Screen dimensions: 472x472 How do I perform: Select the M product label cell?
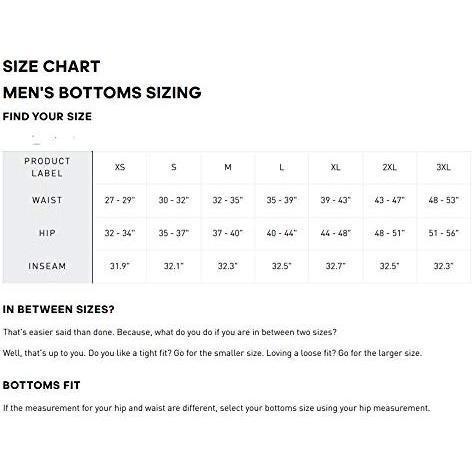click(x=228, y=167)
